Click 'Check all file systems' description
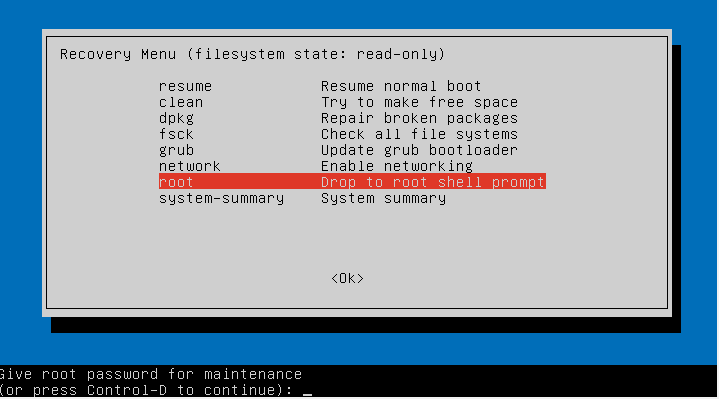719x399 pixels. [419, 134]
